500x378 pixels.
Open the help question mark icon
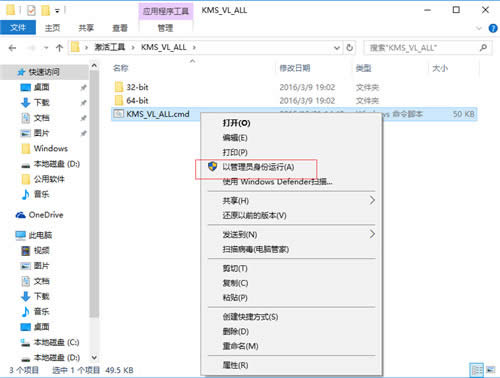pos(493,28)
